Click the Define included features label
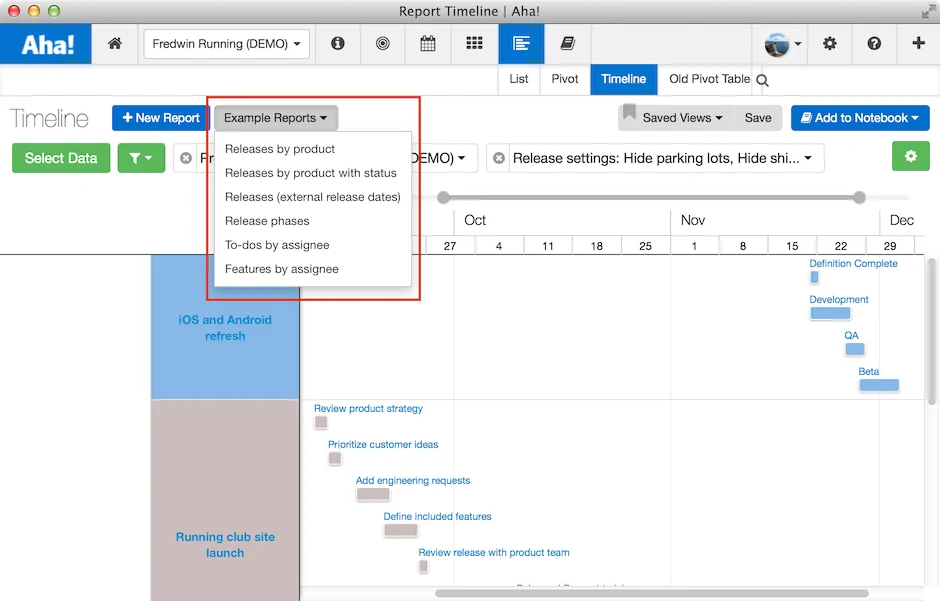The width and height of the screenshot is (940, 601). pos(437,517)
